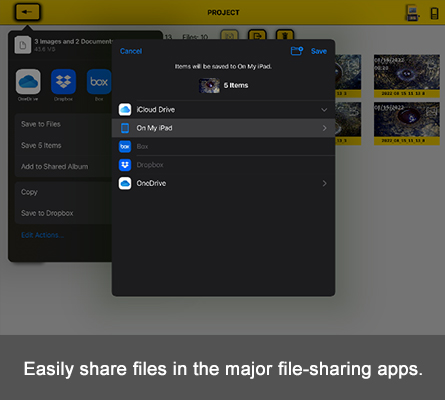Click the document icon beside 3 Images and 2 Documents
This screenshot has height=400, width=445.
(23, 45)
